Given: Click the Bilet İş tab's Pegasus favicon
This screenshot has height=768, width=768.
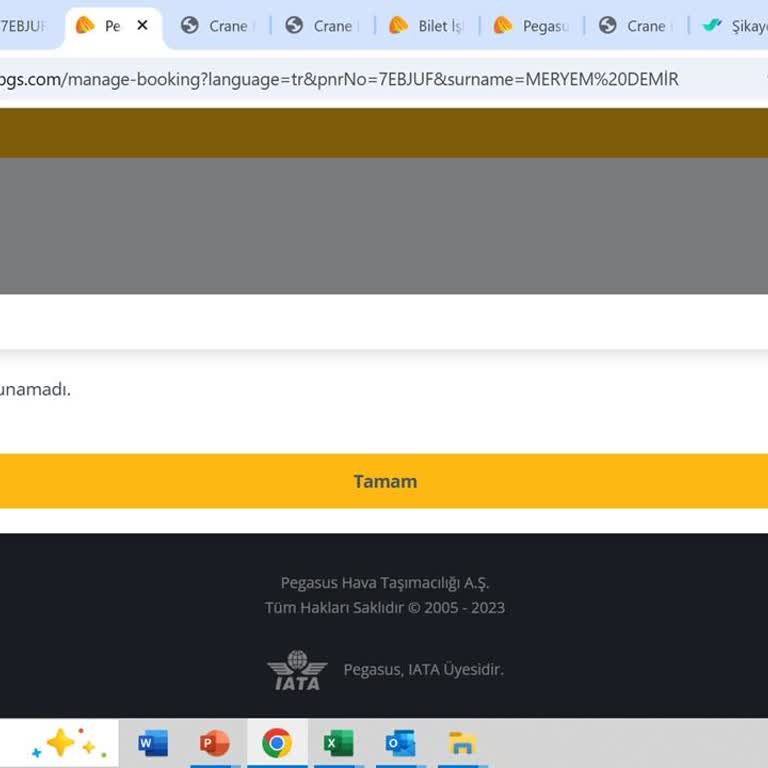Looking at the screenshot, I should tap(398, 25).
